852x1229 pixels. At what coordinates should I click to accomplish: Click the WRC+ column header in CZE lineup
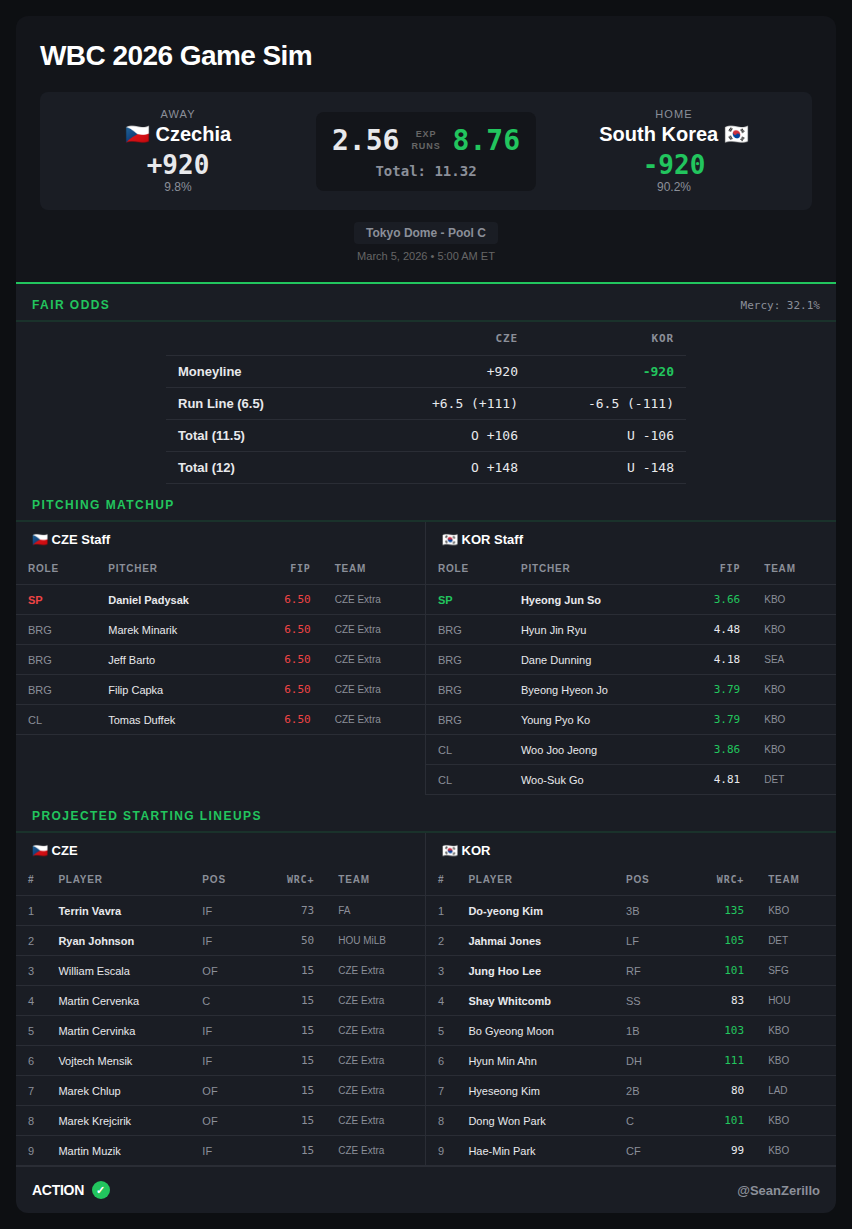(300, 879)
